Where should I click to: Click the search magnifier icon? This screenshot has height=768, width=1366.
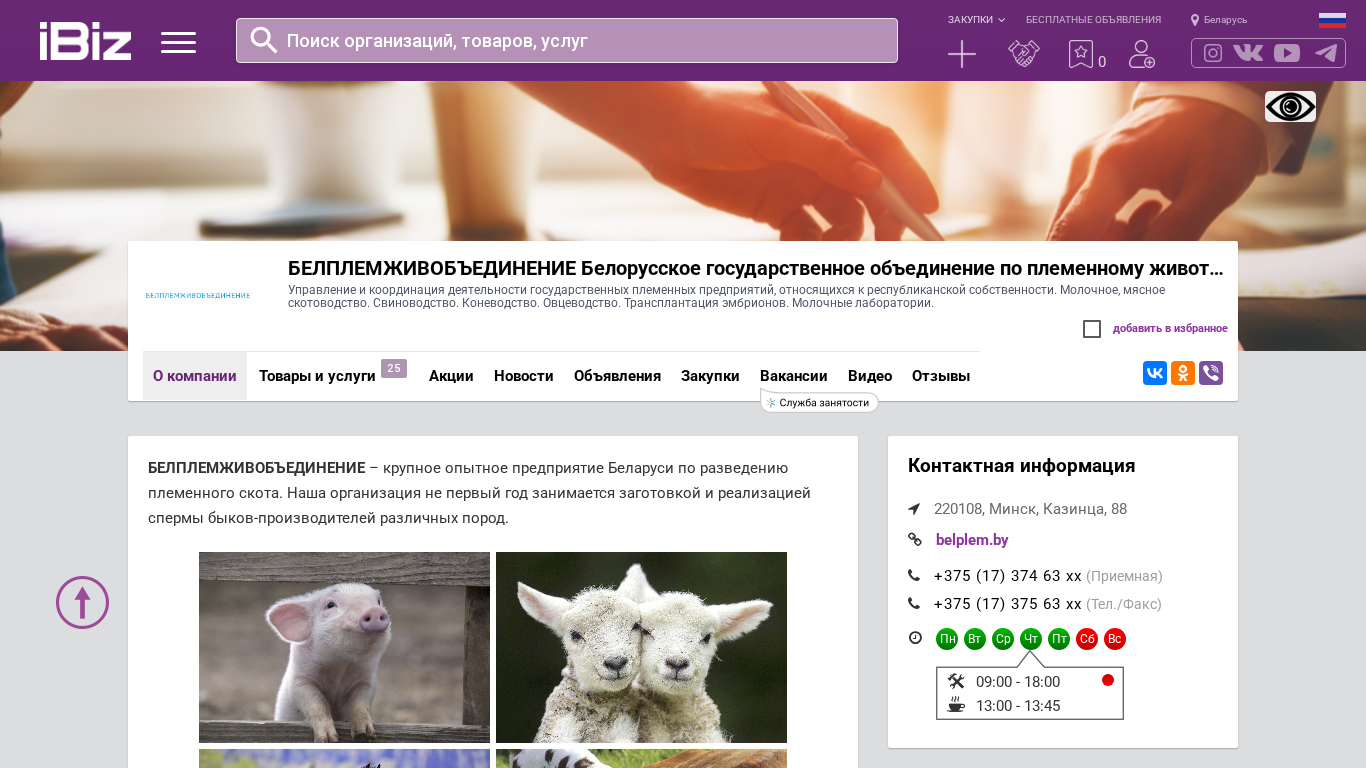click(264, 40)
